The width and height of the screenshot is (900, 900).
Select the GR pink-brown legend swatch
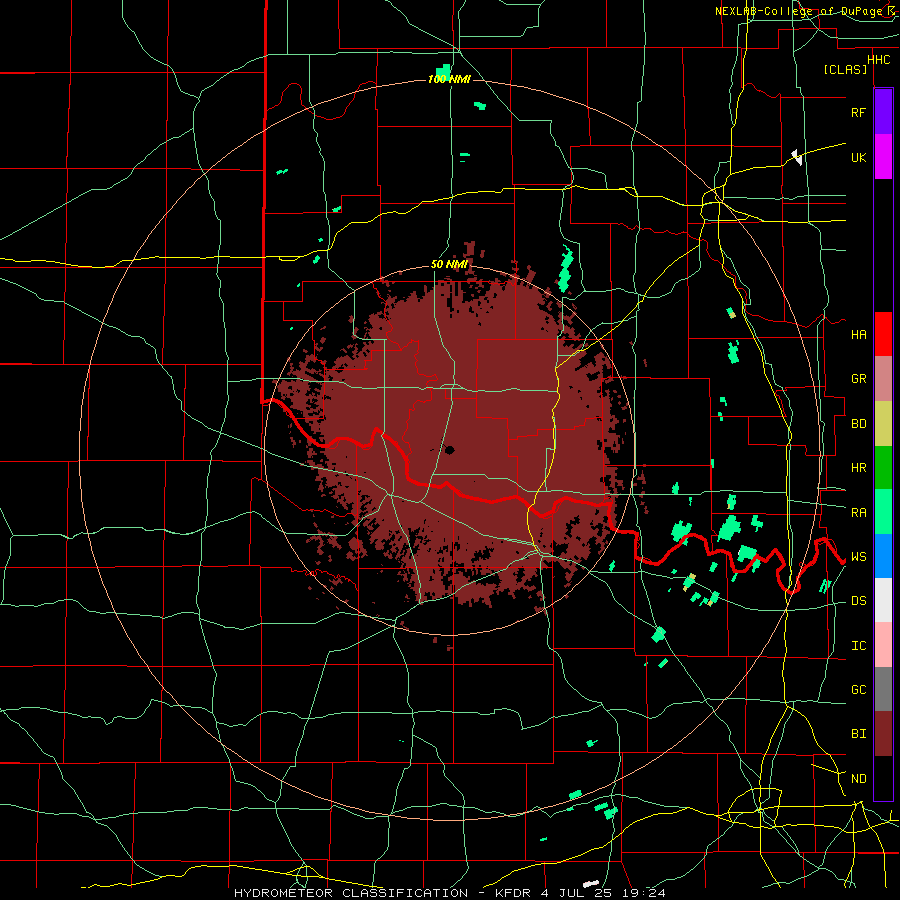883,378
